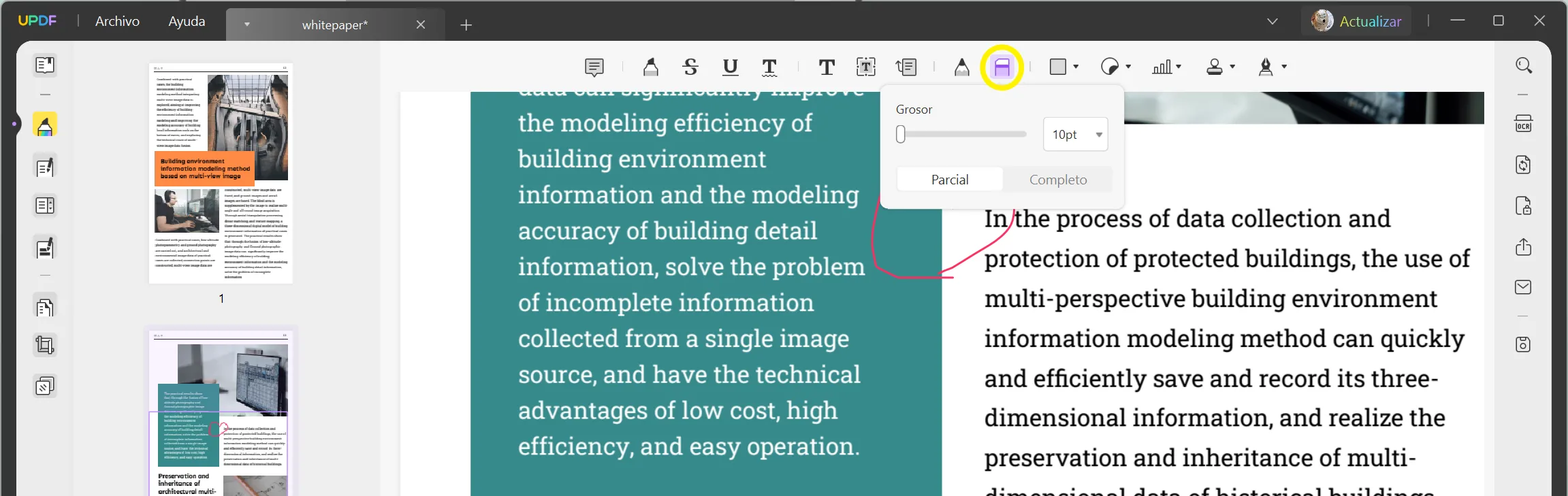Select the signature pen tool

(x=1266, y=67)
